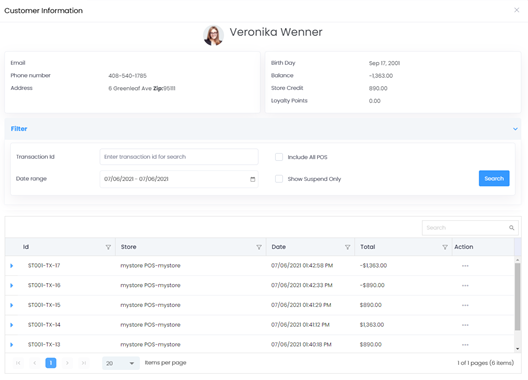Screen dimensions: 528x380
Task: Expand row ST001-TX-15 details
Action: (11, 305)
